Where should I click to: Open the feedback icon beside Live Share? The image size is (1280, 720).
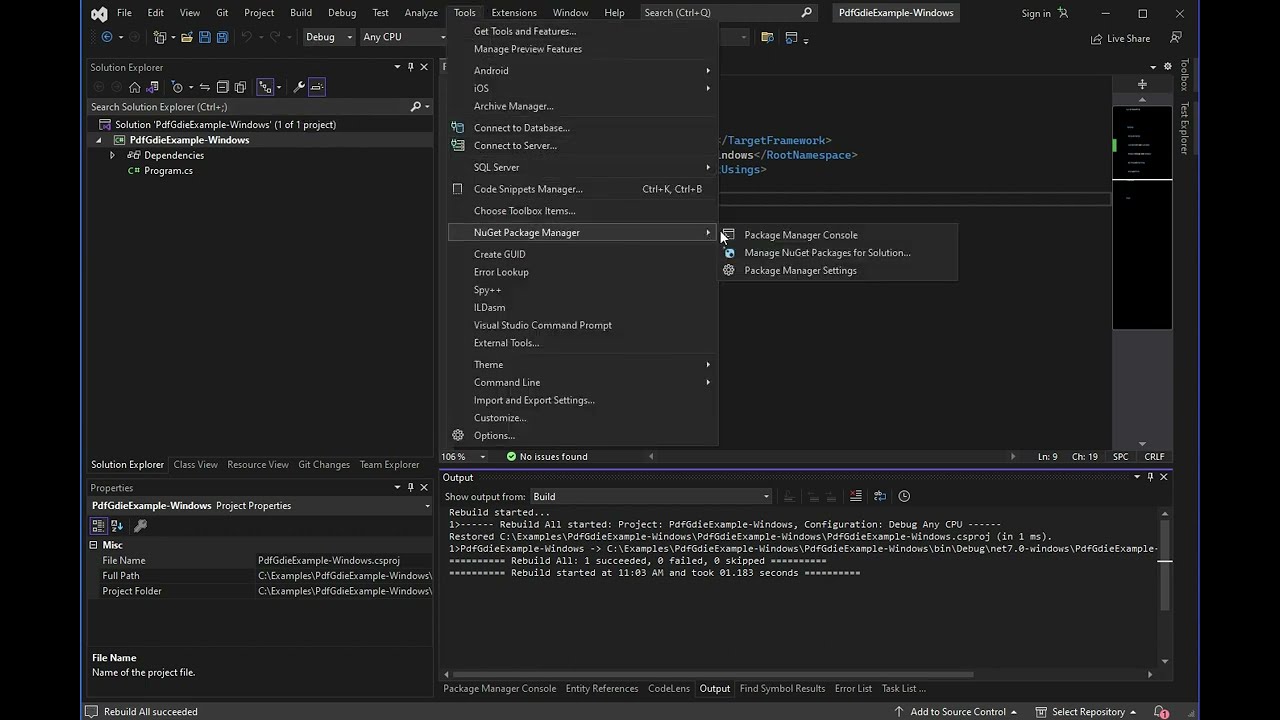point(1176,38)
